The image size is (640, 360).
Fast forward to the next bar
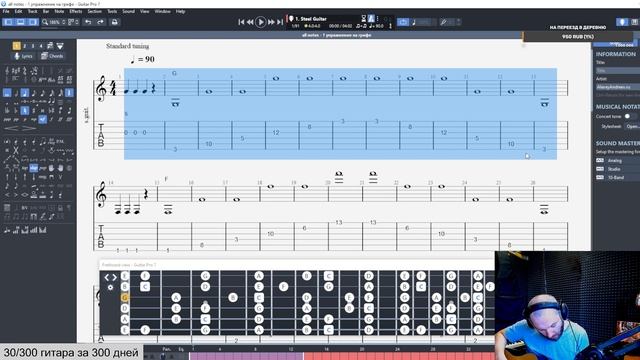[x=271, y=22]
